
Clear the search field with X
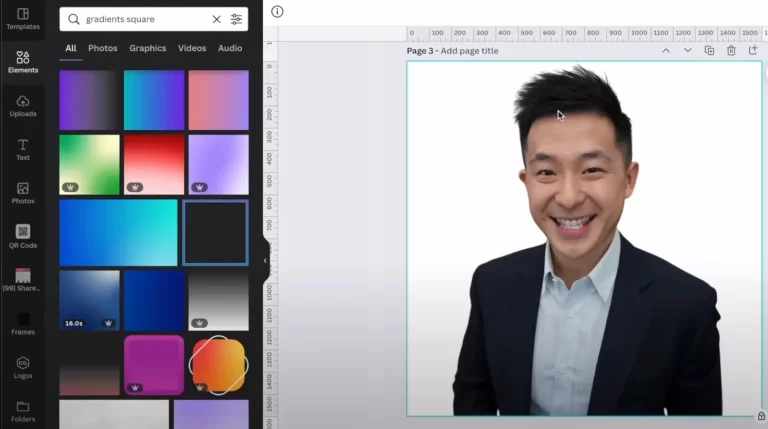click(216, 19)
